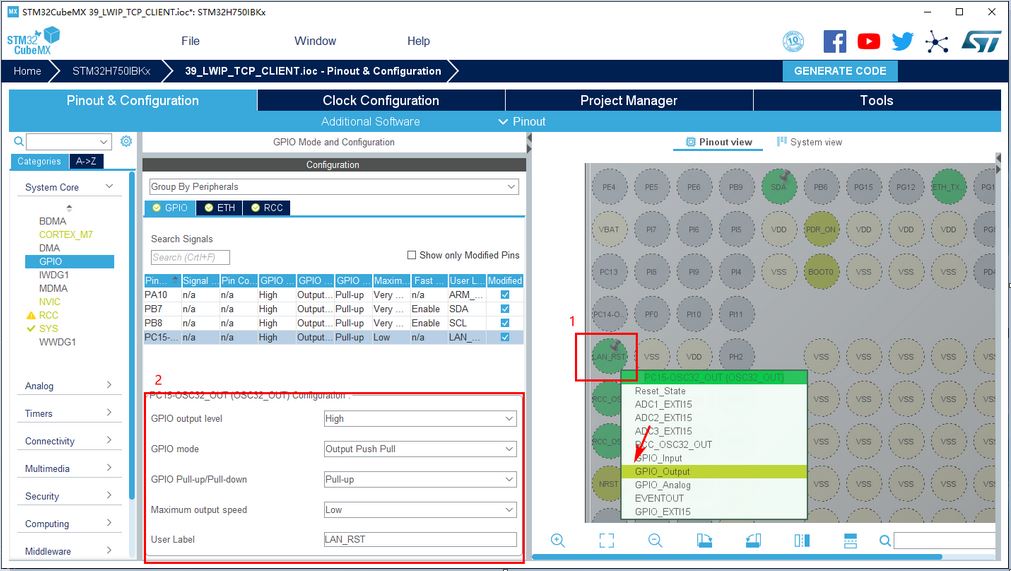Open category settings gear icon
The image size is (1011, 571).
coord(126,142)
